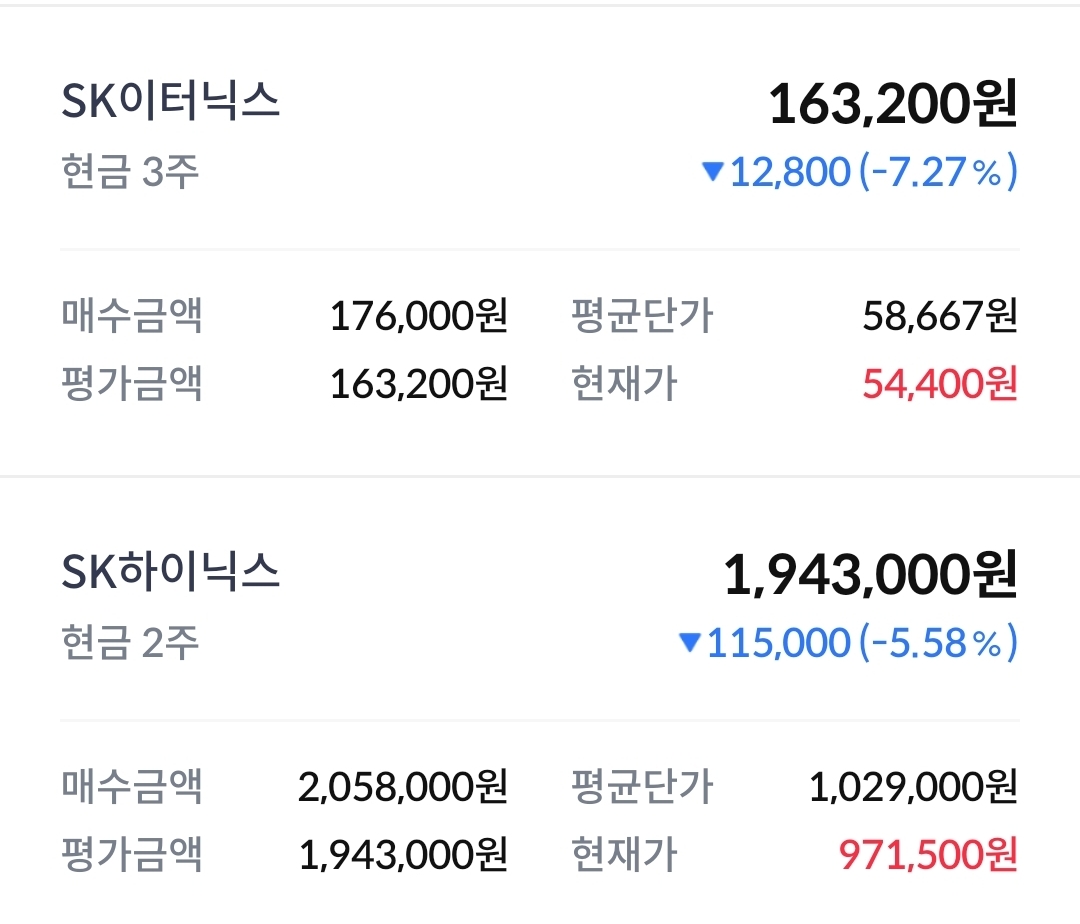Screen dimensions: 1080x924
Task: Click the average price value 1,029,000원
Action: 913,788
